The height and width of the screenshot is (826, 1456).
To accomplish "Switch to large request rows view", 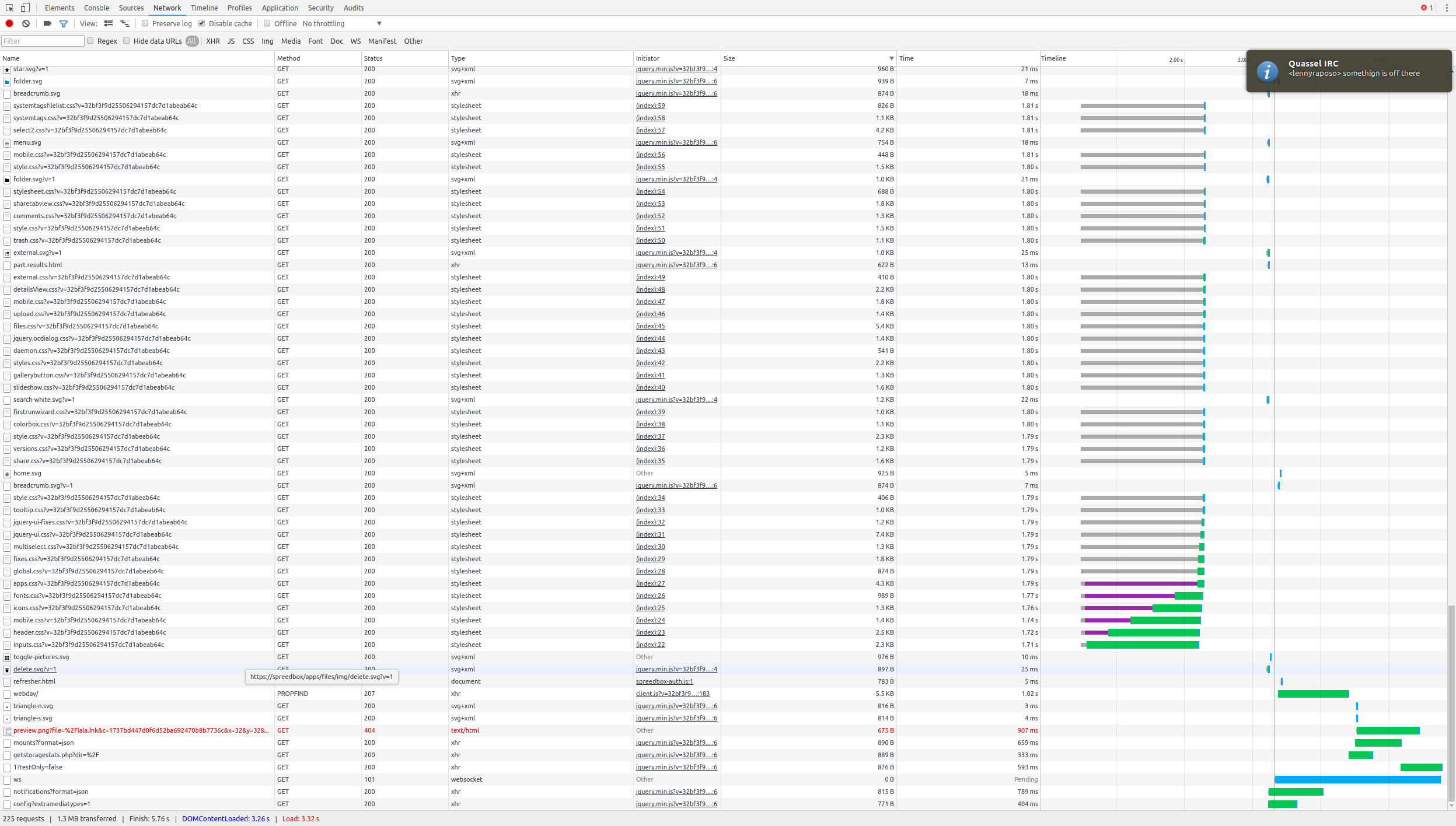I will point(109,23).
